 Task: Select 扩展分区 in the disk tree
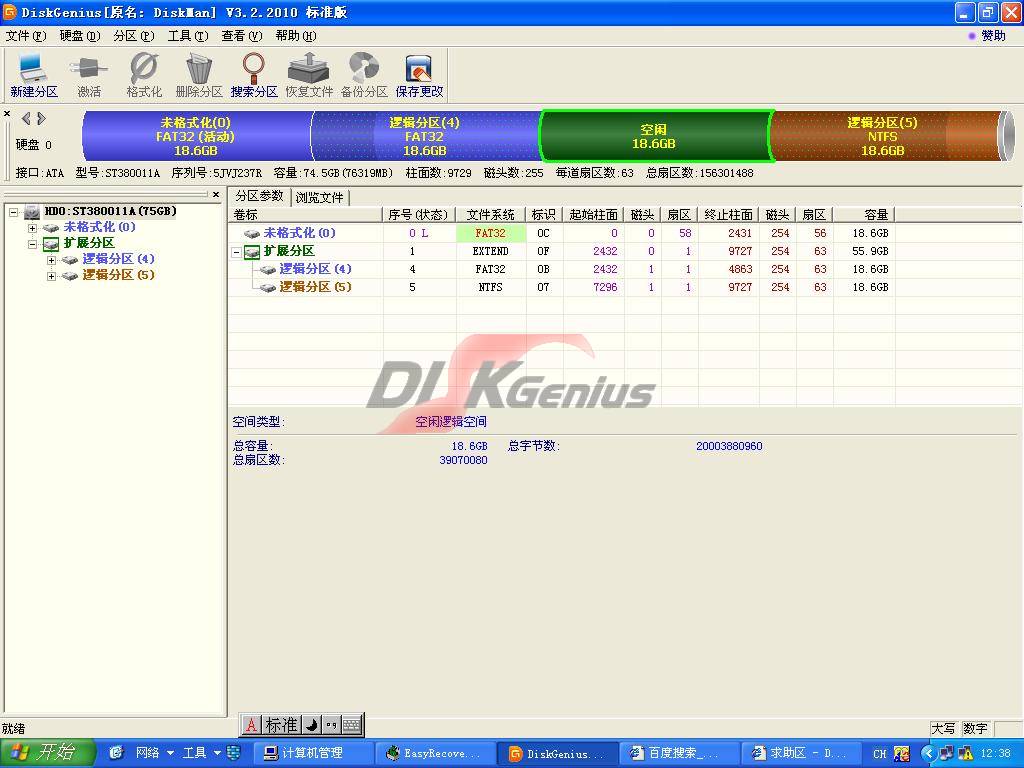pos(89,243)
